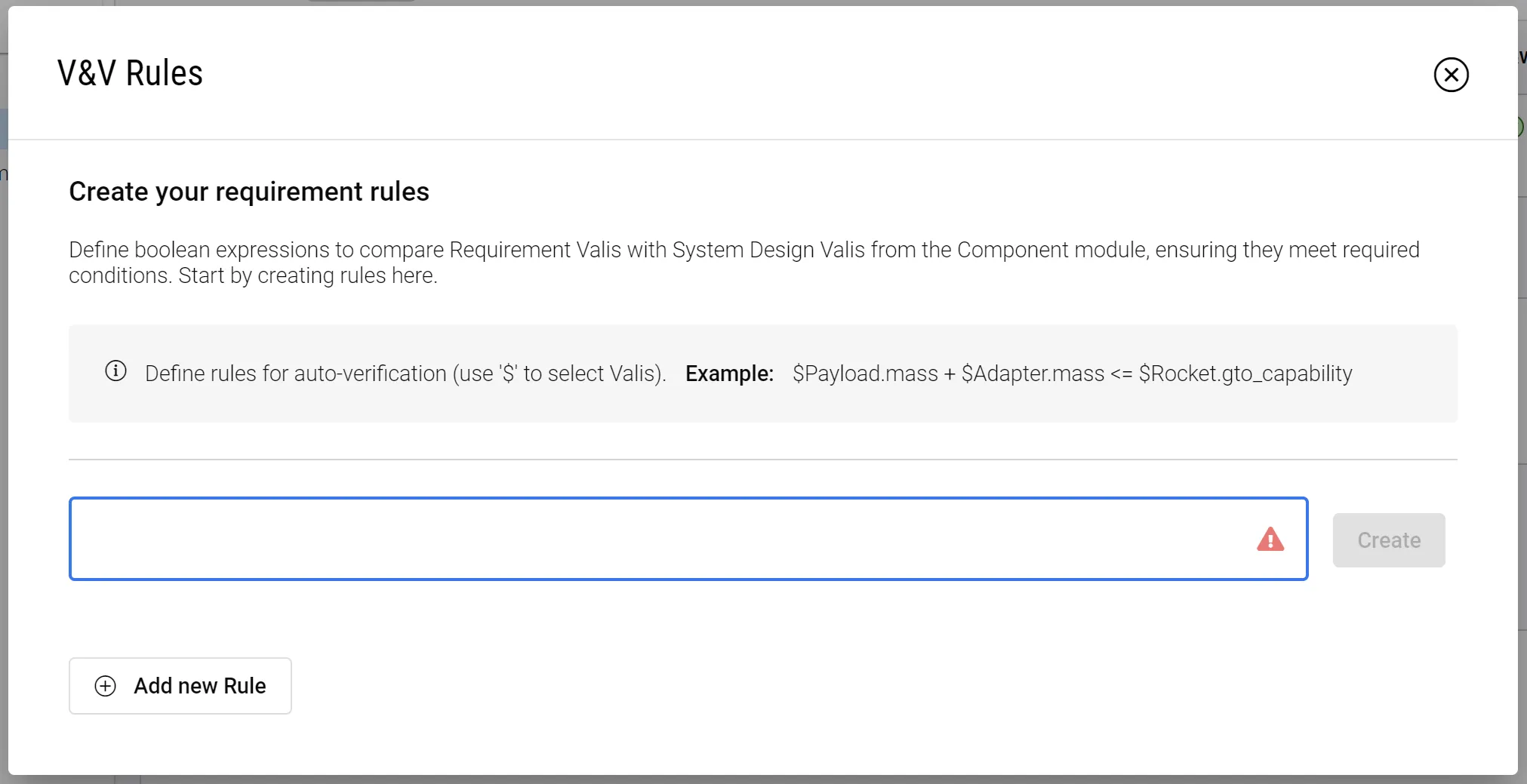The height and width of the screenshot is (784, 1527).
Task: Click the Add new Rule button label
Action: [x=200, y=686]
